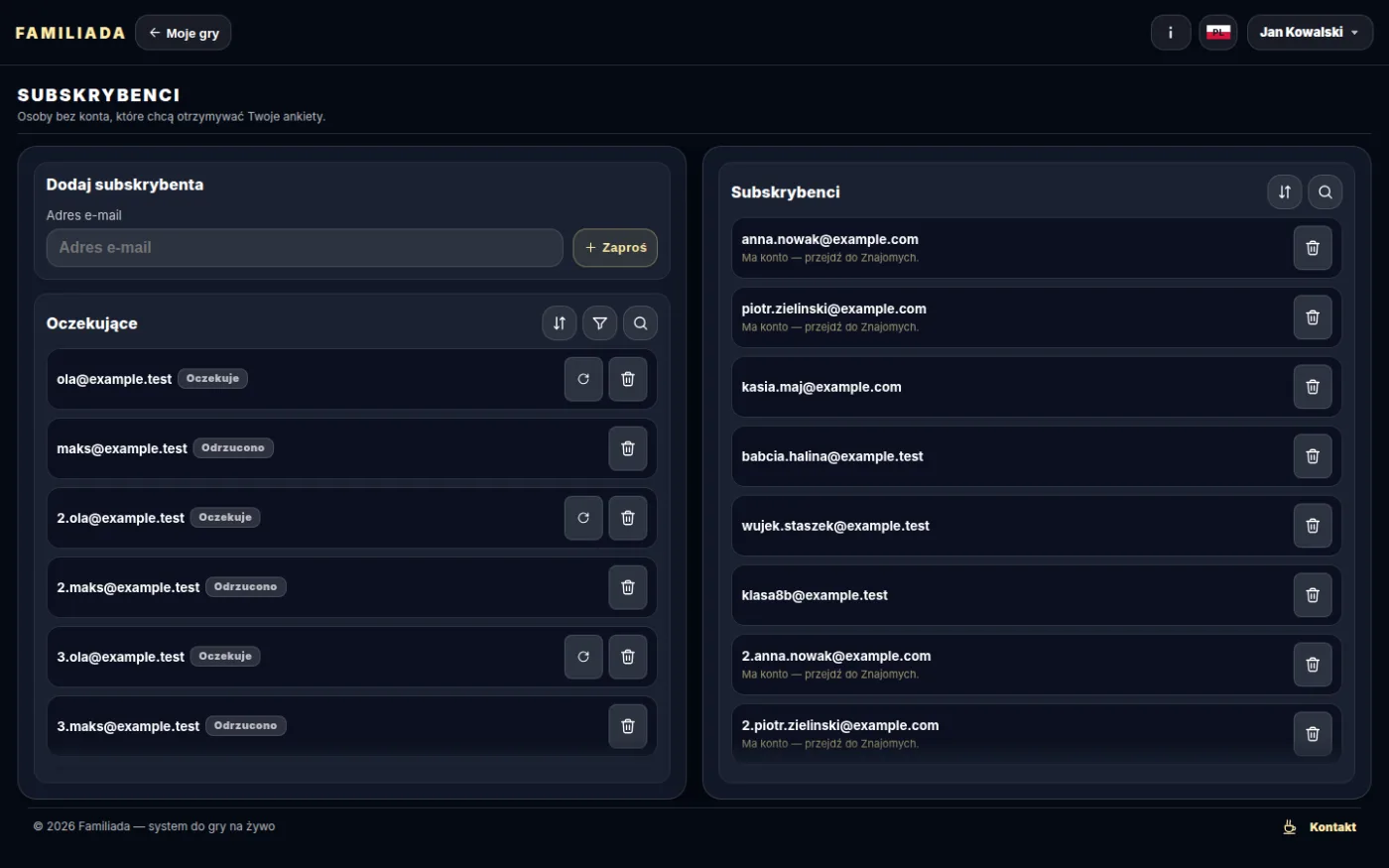
Task: Click the Zaproś invite button
Action: tap(615, 248)
